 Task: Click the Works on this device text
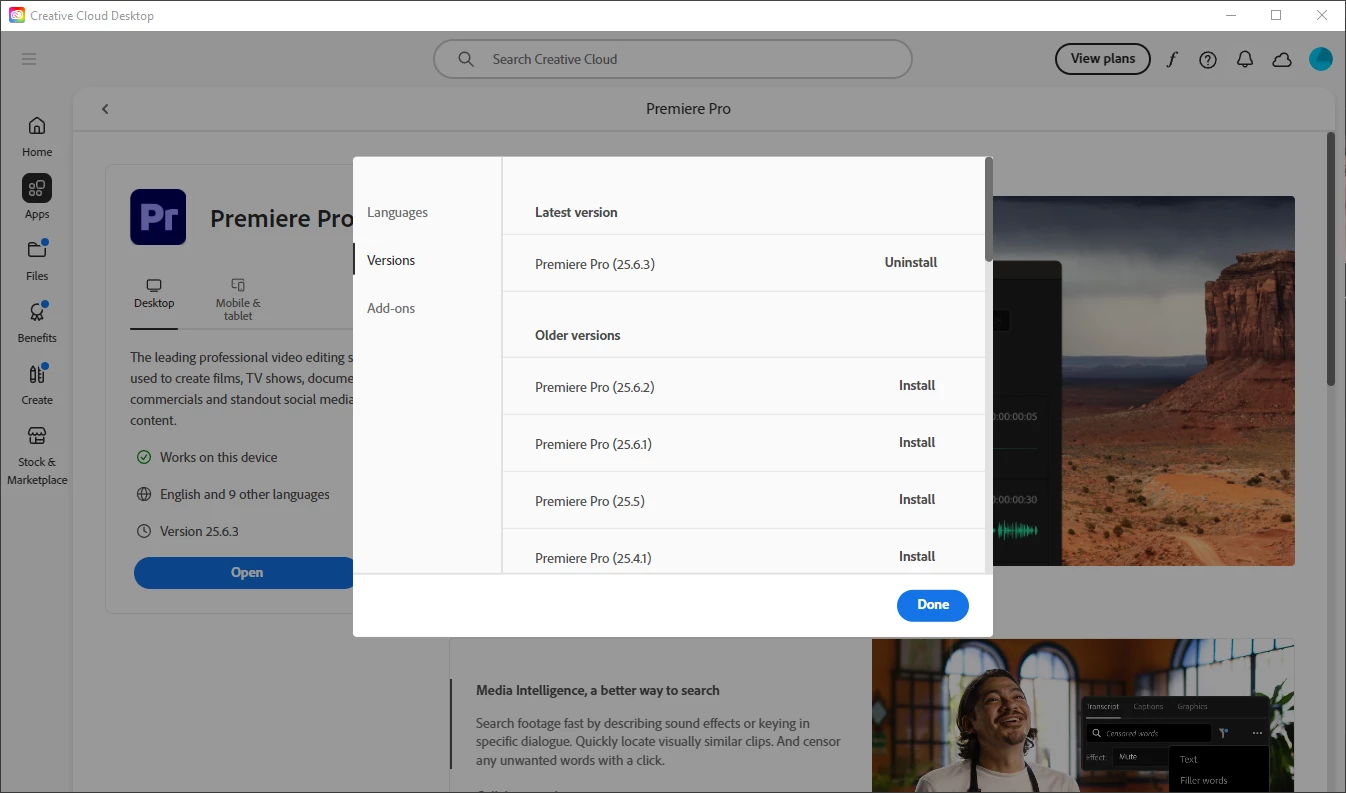click(x=219, y=457)
